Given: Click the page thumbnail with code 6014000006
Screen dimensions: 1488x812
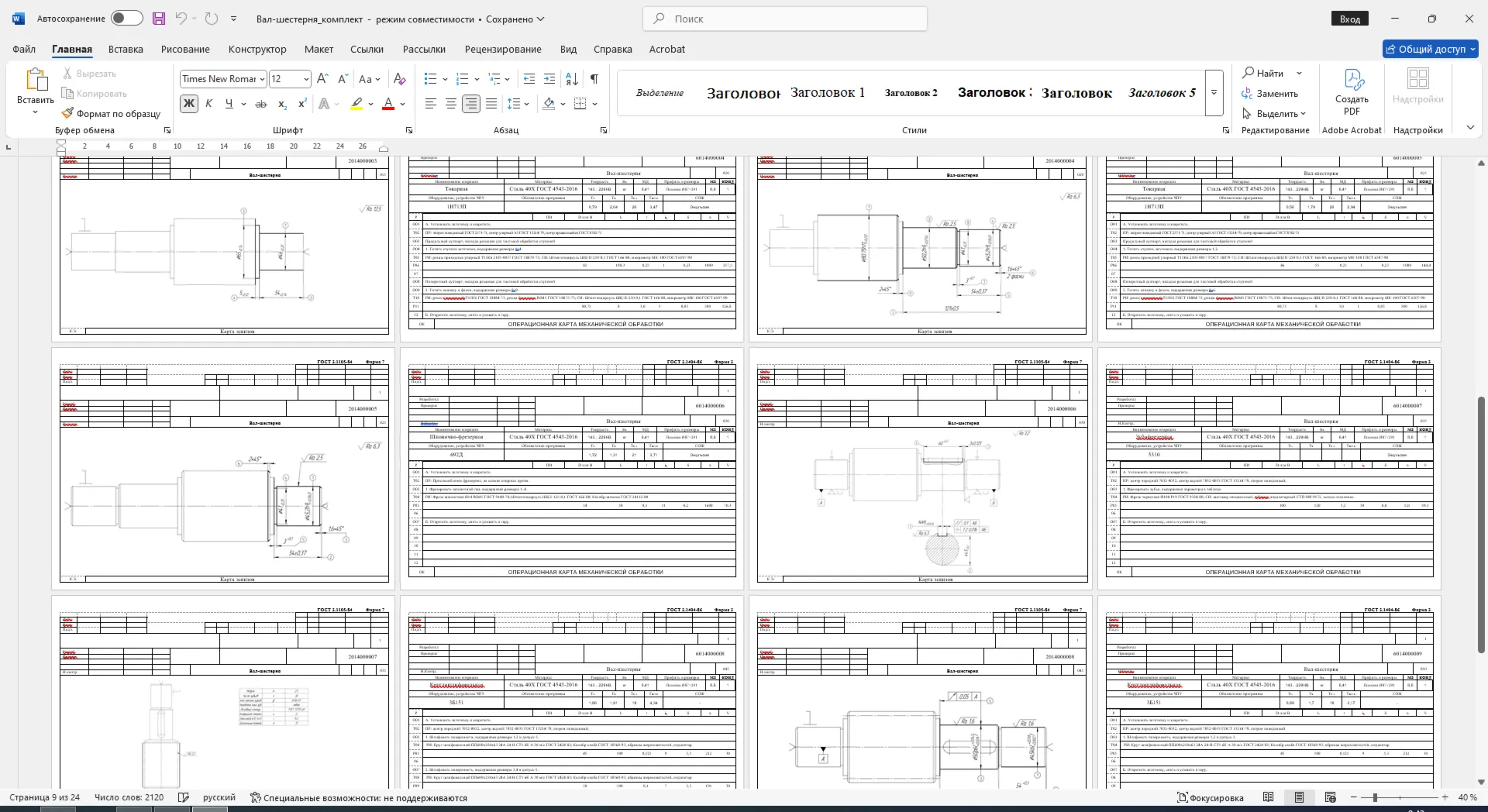Looking at the screenshot, I should click(x=572, y=469).
